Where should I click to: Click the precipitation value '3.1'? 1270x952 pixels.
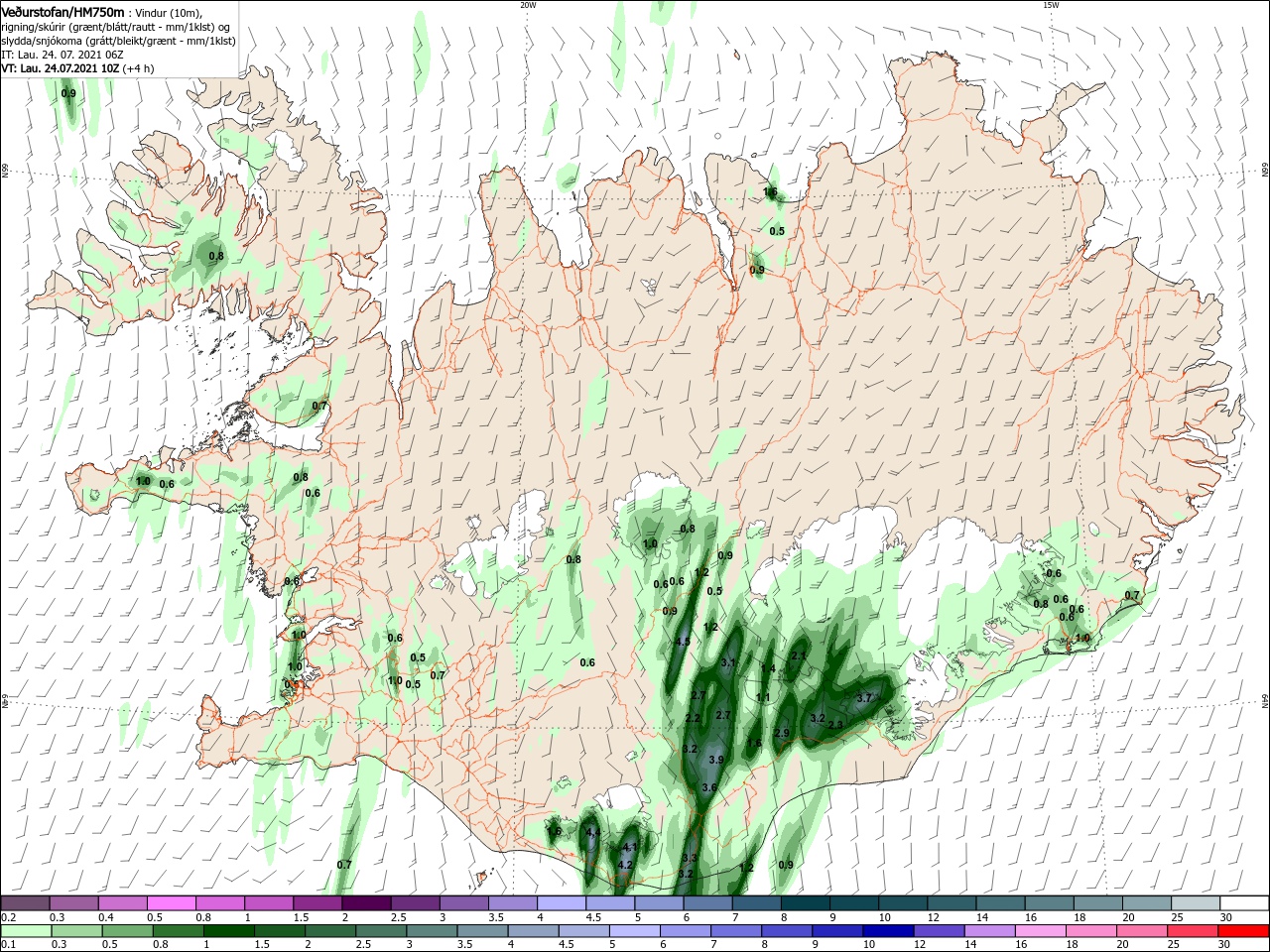pos(727,662)
